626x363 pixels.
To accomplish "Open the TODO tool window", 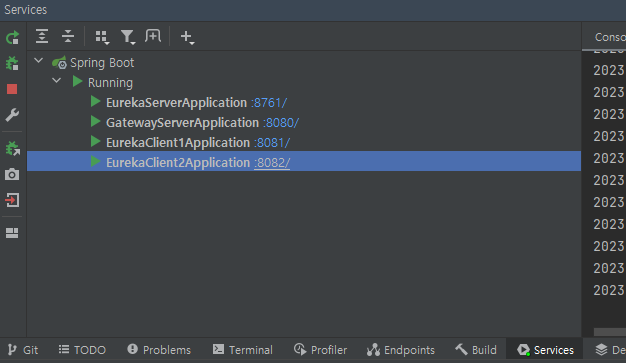I will tap(82, 350).
